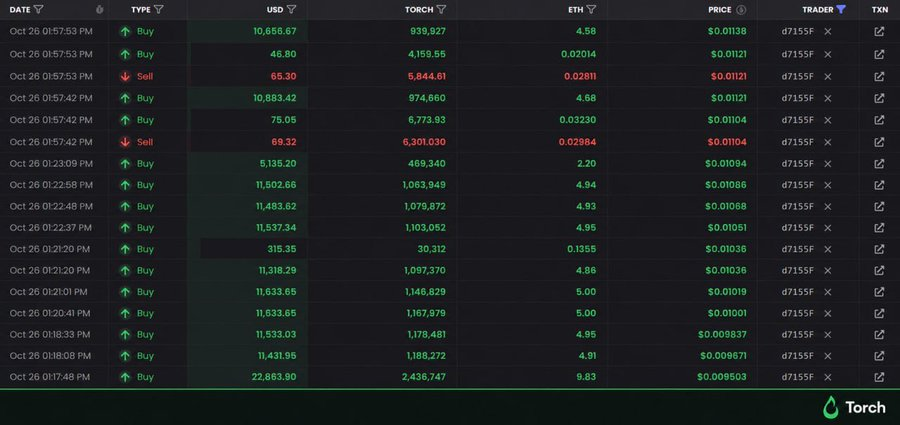Click the ETH value 0.1355
900x425 pixels.
coord(581,249)
